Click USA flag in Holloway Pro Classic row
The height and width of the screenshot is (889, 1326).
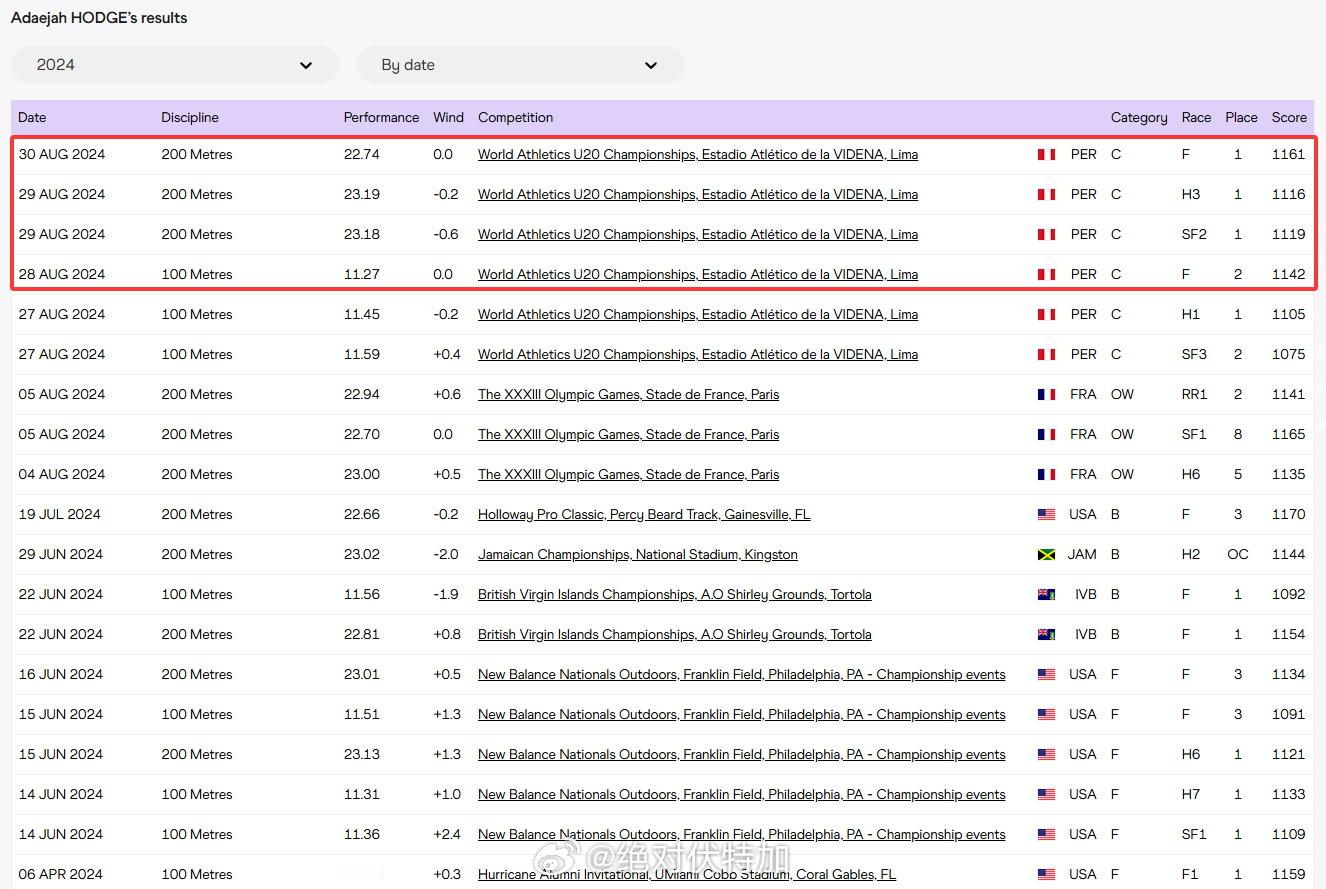tap(1046, 515)
